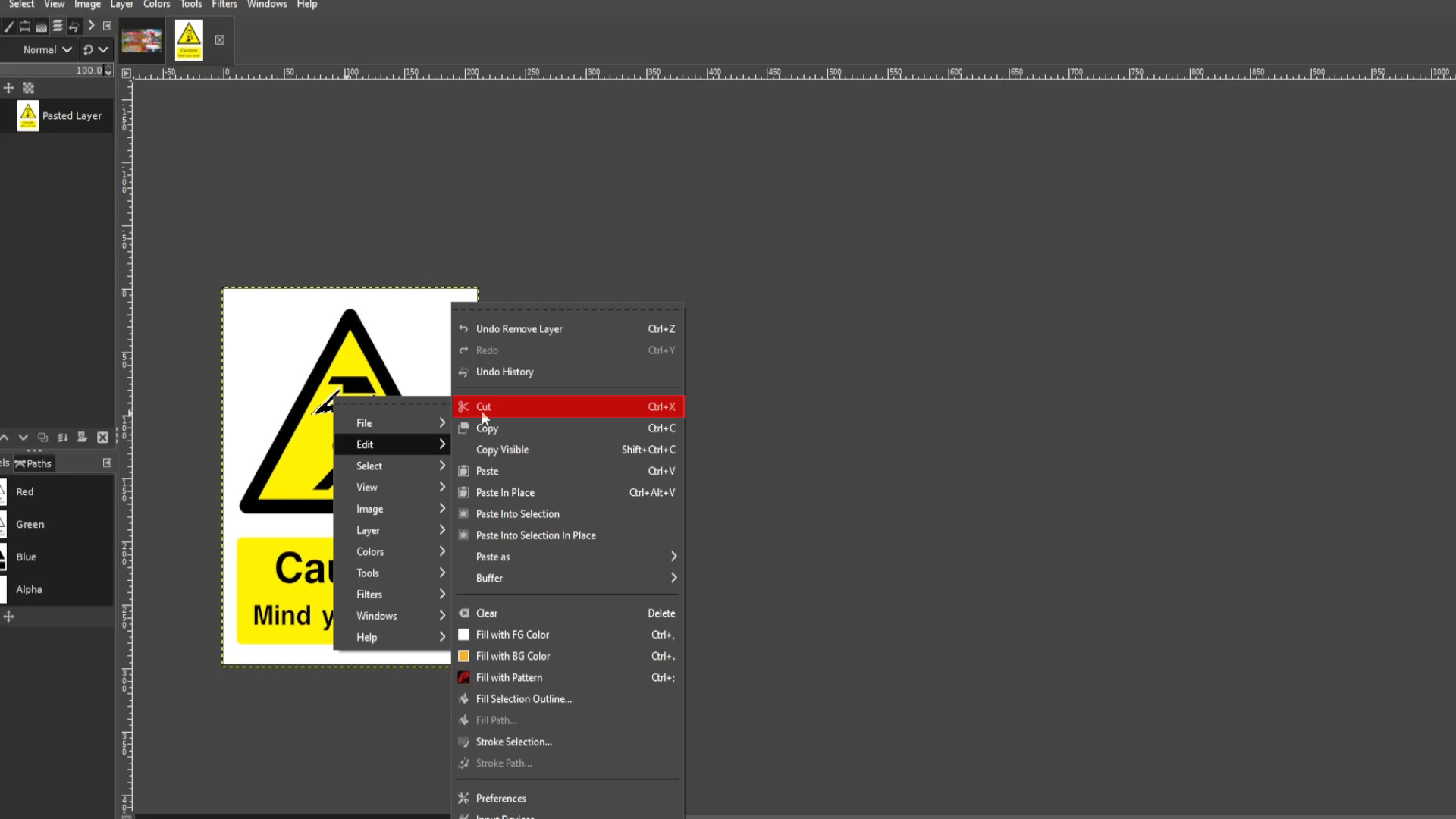Open the Channels dock configure menu button
The image size is (1456, 819).
tap(107, 463)
